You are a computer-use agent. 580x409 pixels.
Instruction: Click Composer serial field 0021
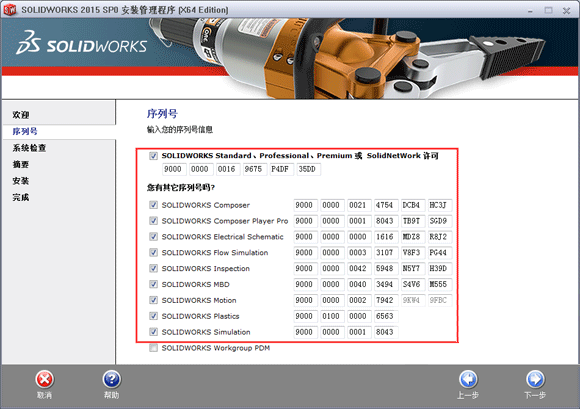(359, 205)
